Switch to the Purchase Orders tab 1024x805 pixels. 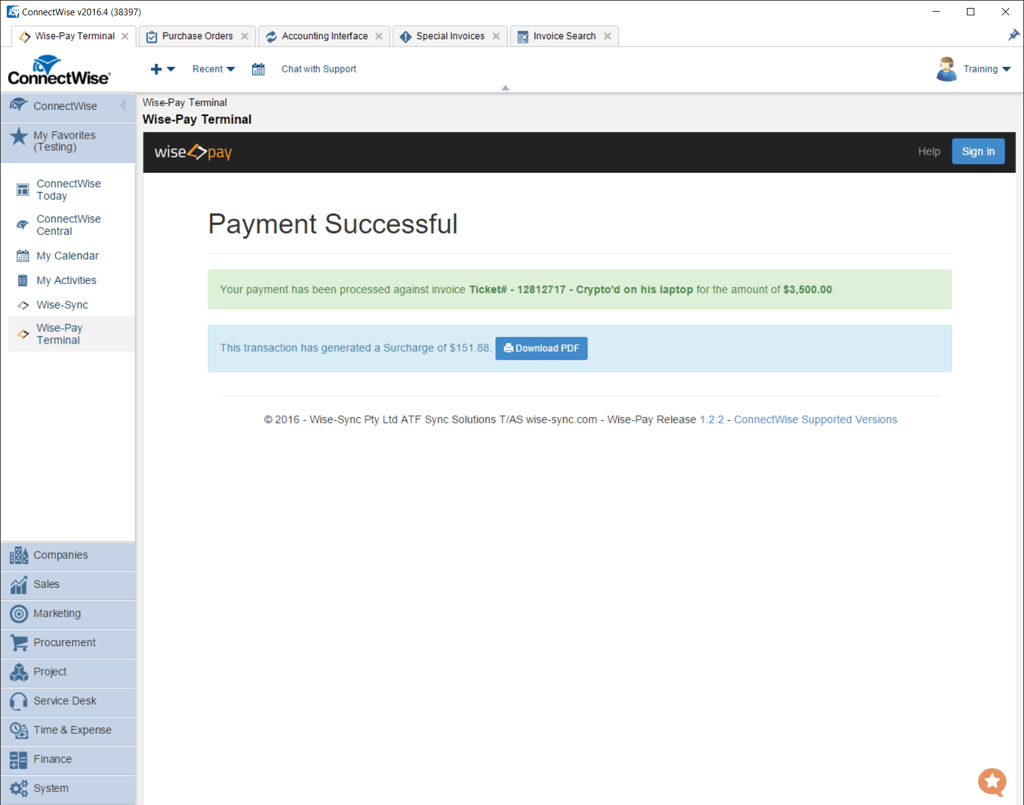point(197,37)
